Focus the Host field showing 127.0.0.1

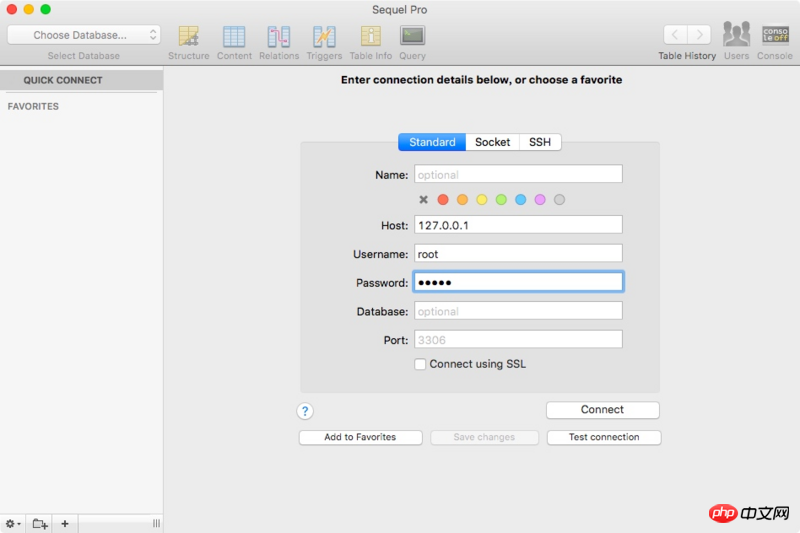click(x=518, y=224)
